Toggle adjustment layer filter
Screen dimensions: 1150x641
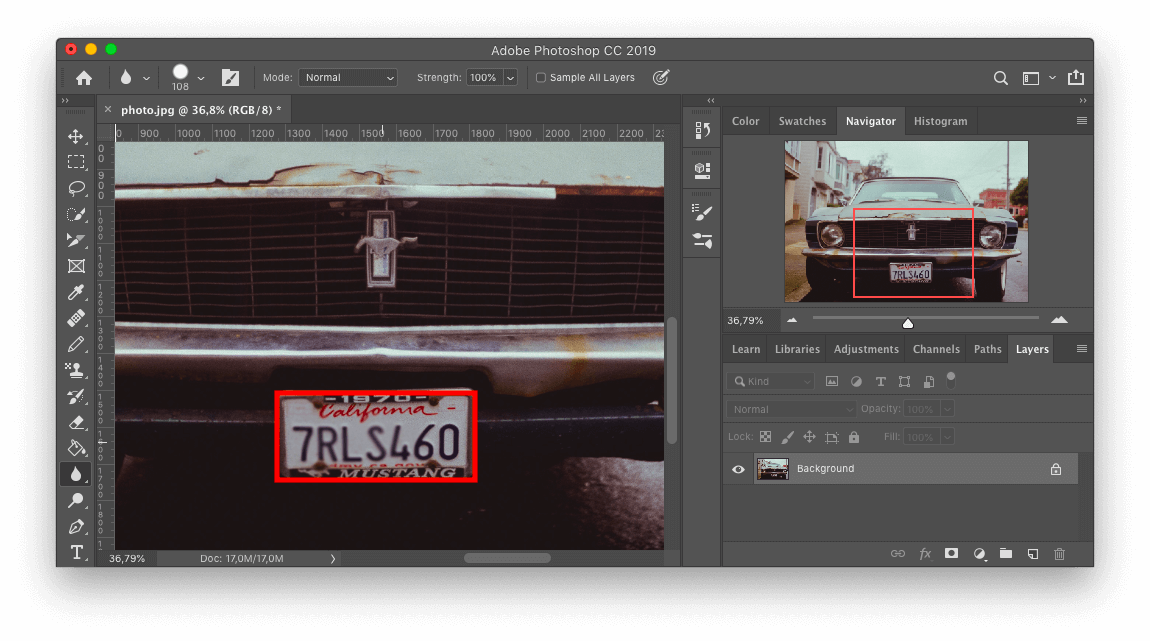point(856,381)
